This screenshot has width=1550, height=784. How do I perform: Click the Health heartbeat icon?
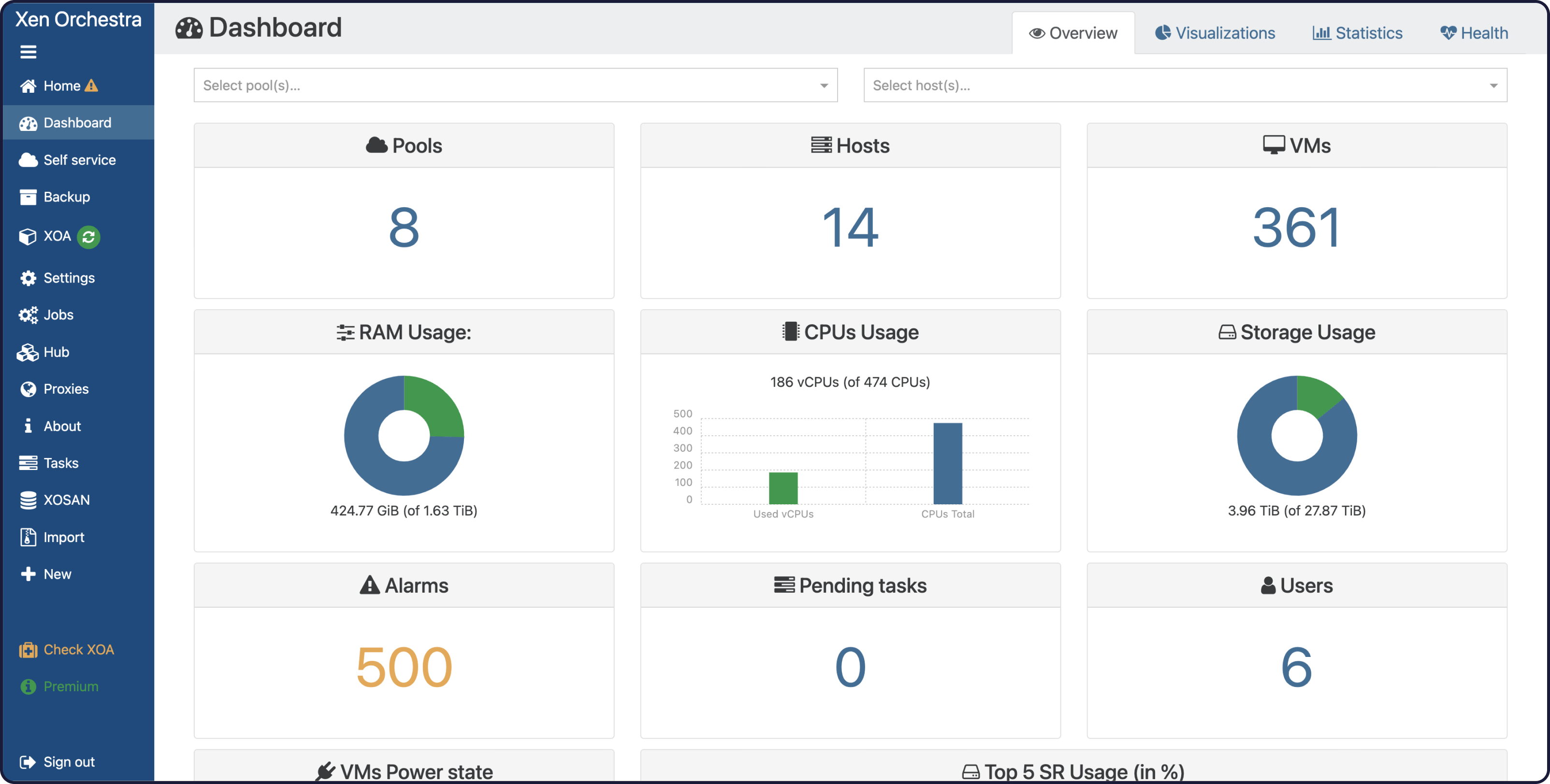(1449, 33)
